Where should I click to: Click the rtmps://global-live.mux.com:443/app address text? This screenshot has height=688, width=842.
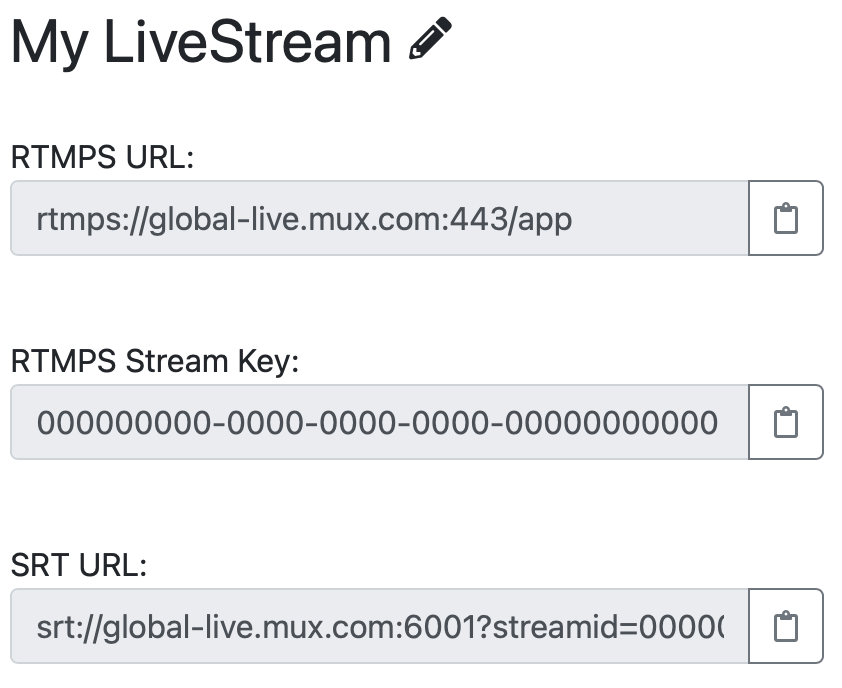pos(304,218)
